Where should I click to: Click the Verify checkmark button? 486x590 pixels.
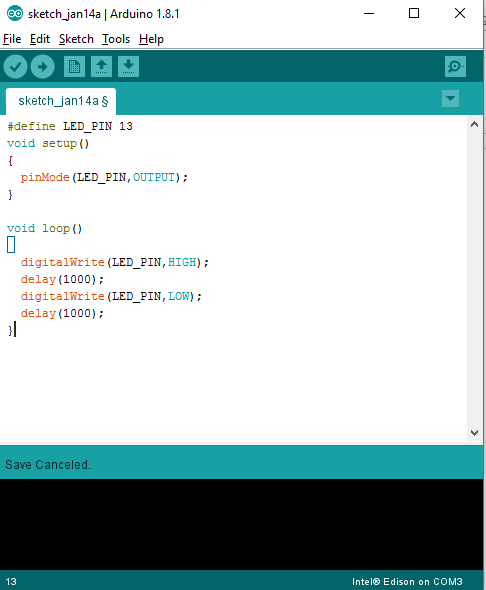[15, 67]
